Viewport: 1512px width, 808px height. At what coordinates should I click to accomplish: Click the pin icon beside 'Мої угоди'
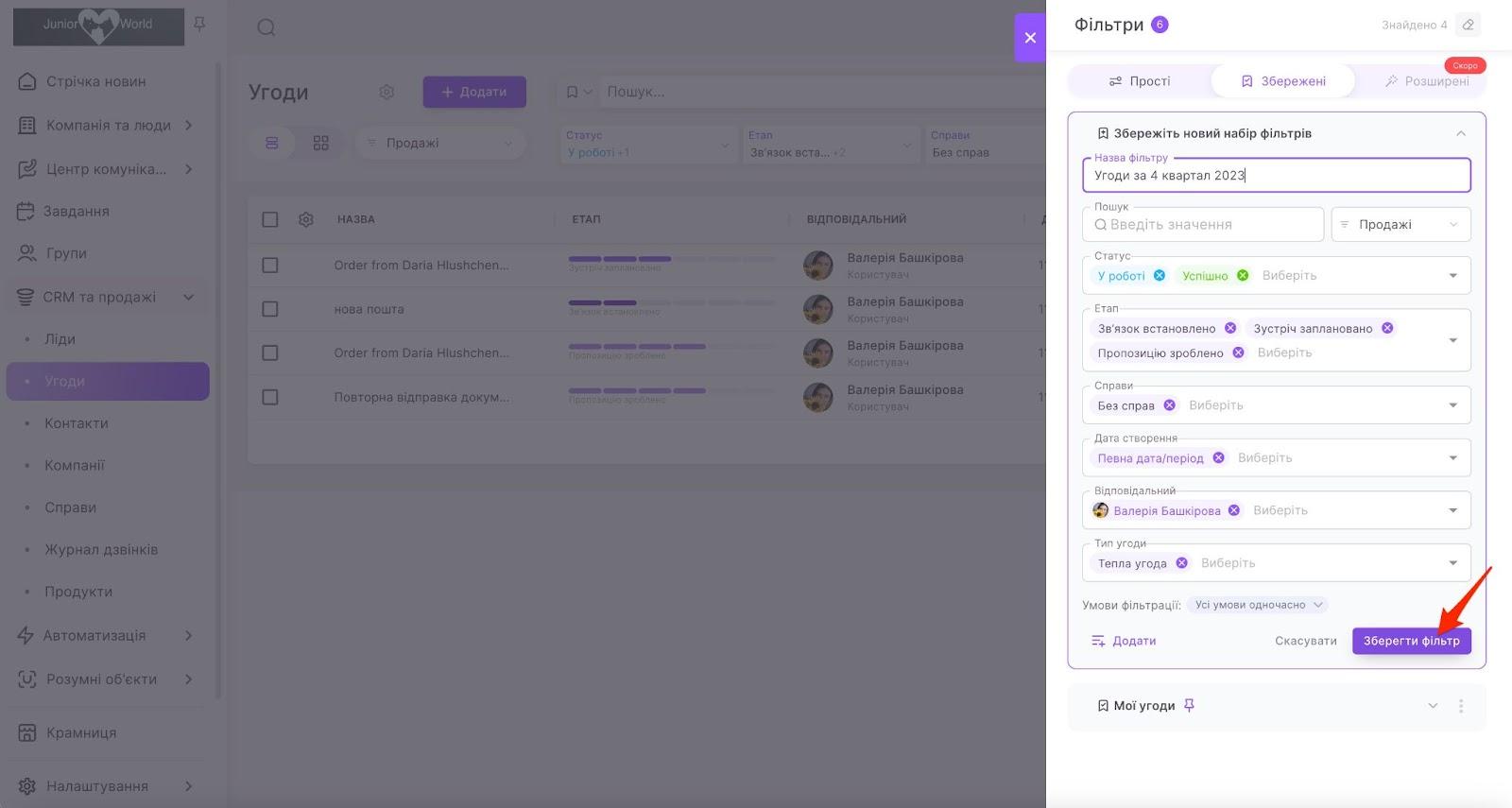[1189, 706]
